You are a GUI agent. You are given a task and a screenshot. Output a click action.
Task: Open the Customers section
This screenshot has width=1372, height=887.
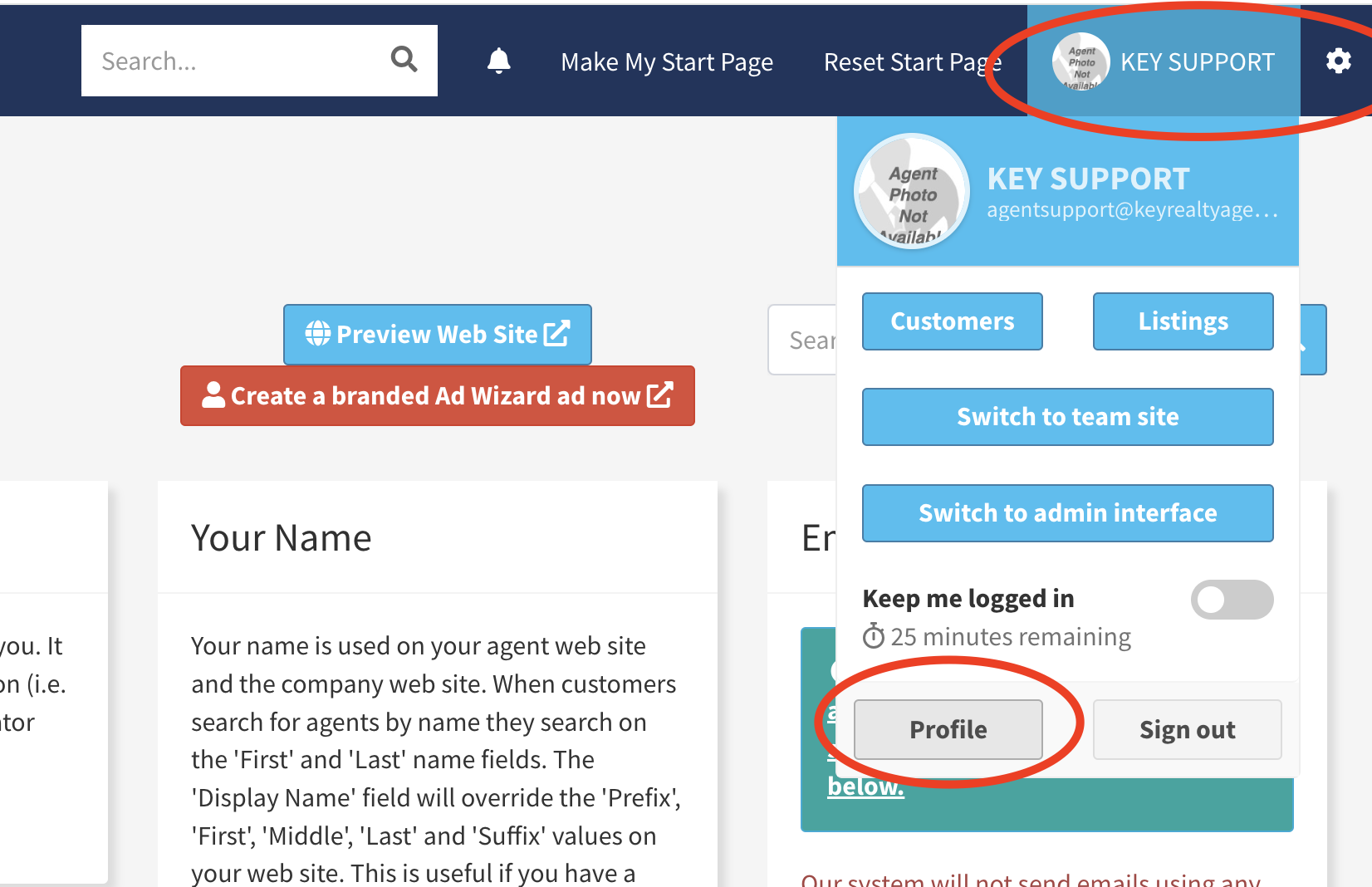click(952, 321)
